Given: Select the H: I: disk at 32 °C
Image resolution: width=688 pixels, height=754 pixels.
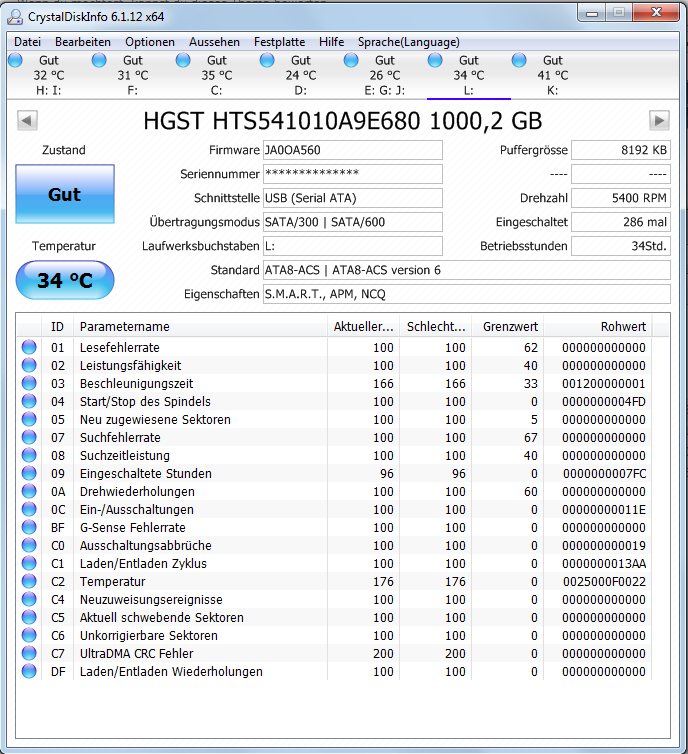Looking at the screenshot, I should pyautogui.click(x=49, y=75).
